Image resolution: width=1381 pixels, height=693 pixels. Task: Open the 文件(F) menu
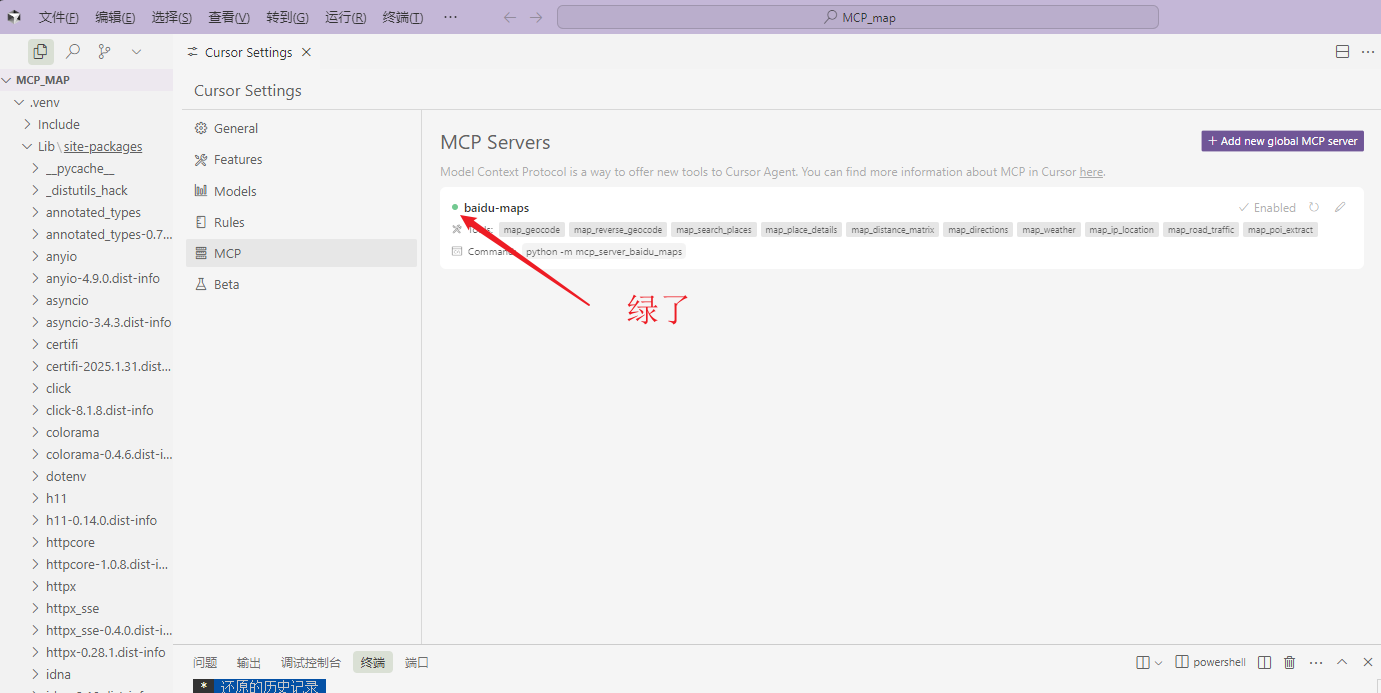coord(59,17)
